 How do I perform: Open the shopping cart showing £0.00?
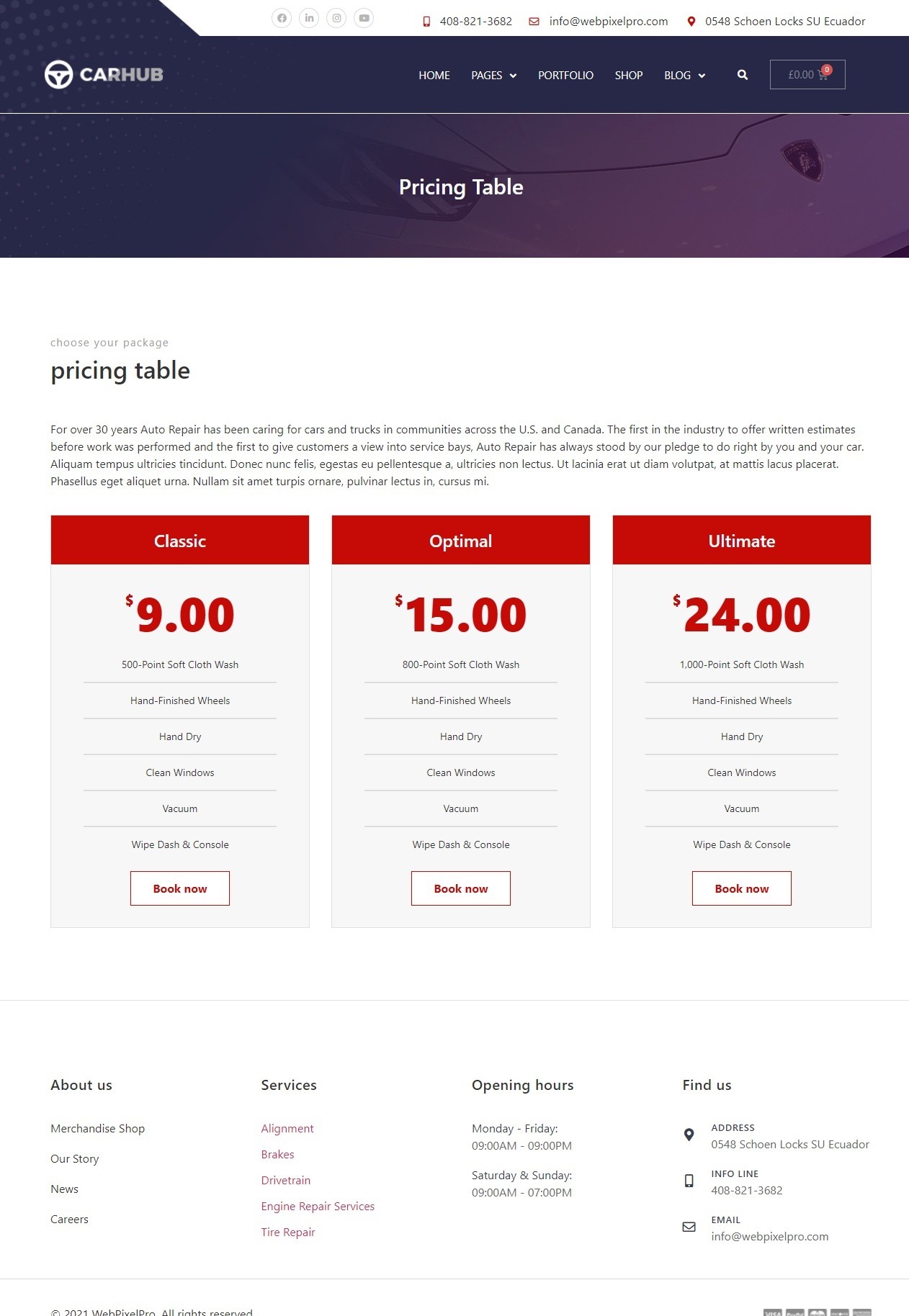[807, 75]
